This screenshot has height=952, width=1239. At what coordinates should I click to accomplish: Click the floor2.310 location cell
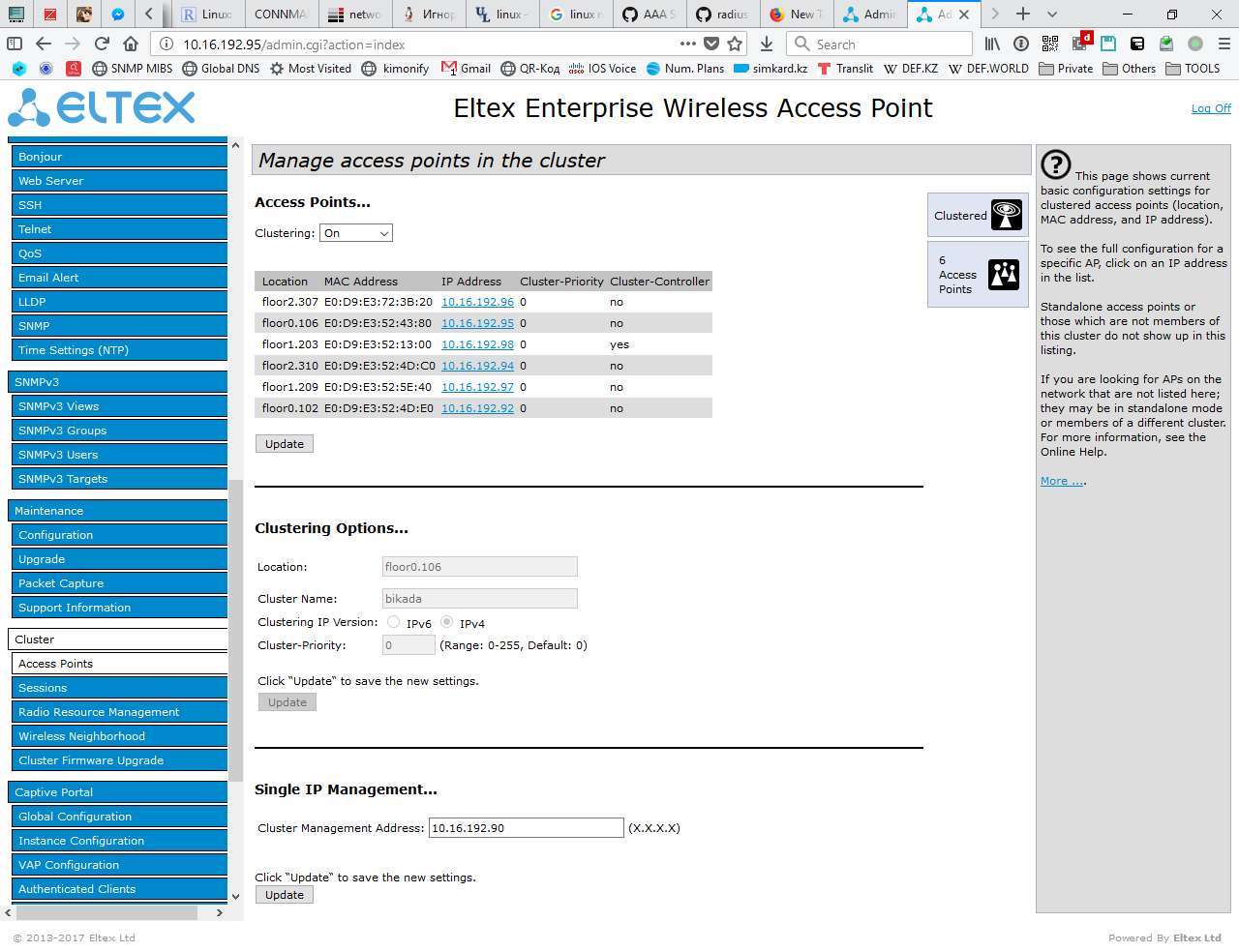(x=289, y=366)
